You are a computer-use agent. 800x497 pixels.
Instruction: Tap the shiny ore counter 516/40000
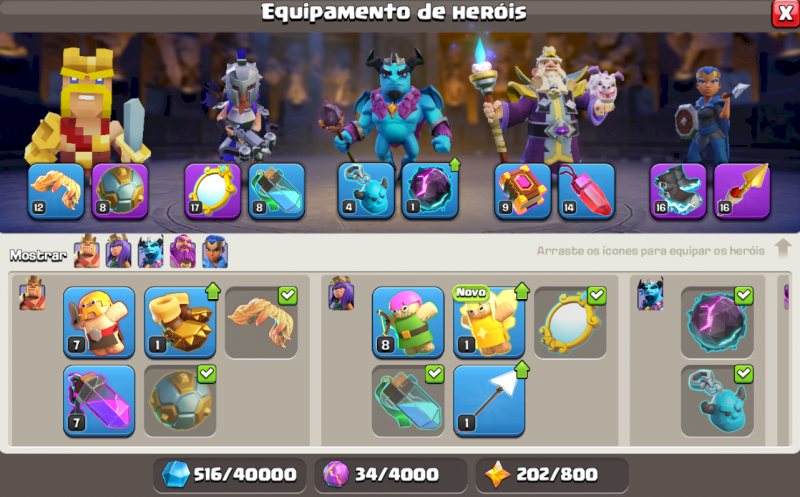(230, 475)
